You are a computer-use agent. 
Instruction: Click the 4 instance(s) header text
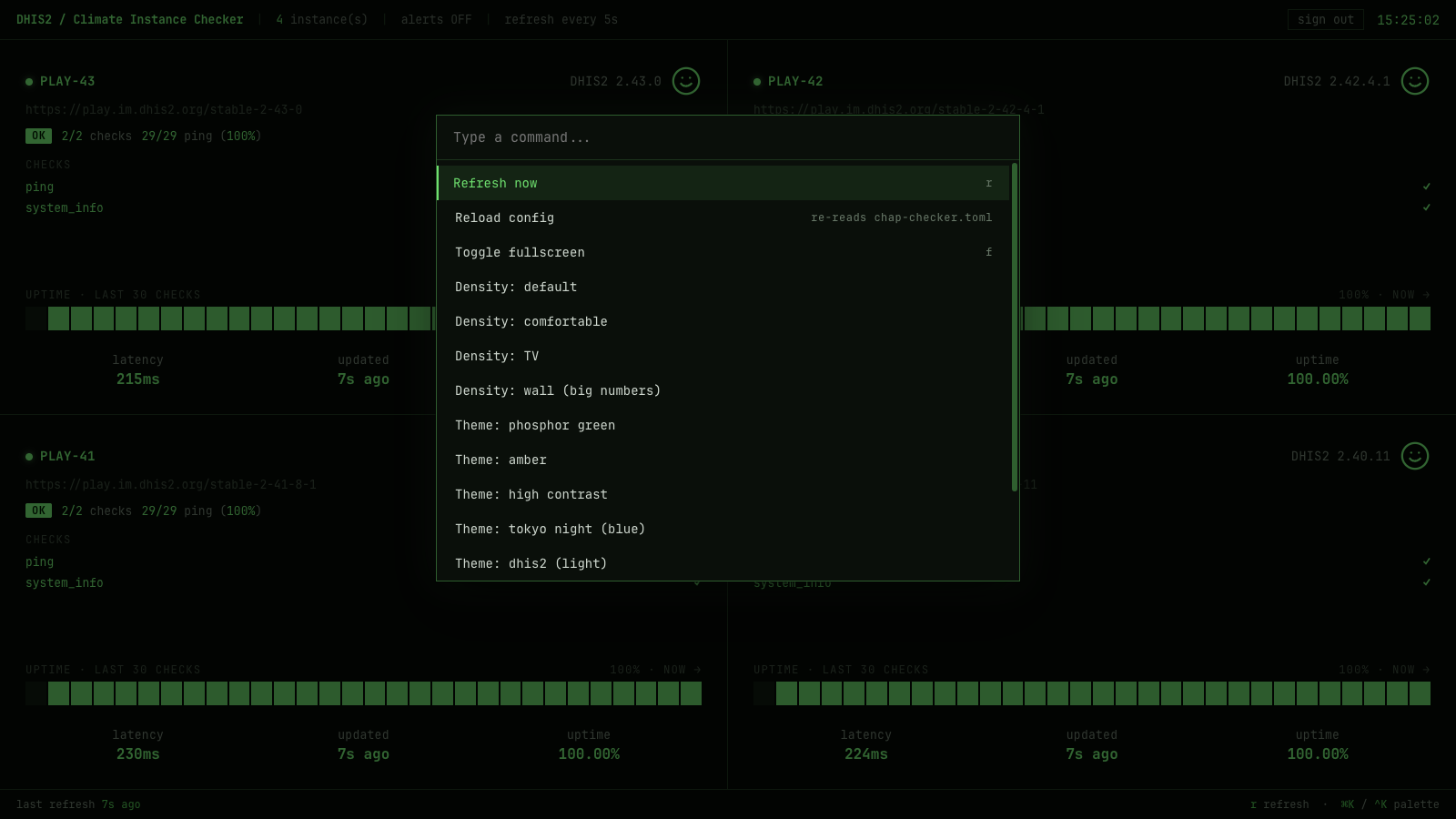pyautogui.click(x=322, y=20)
